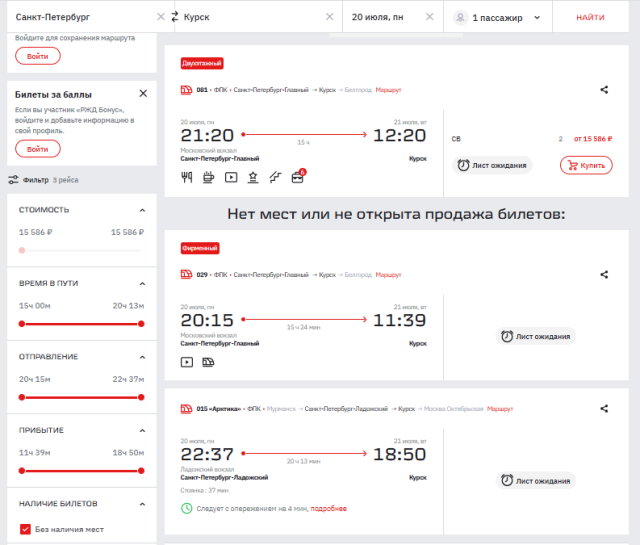Click Лист ожидания for train 081
Screen dimensions: 640x545
click(492, 165)
